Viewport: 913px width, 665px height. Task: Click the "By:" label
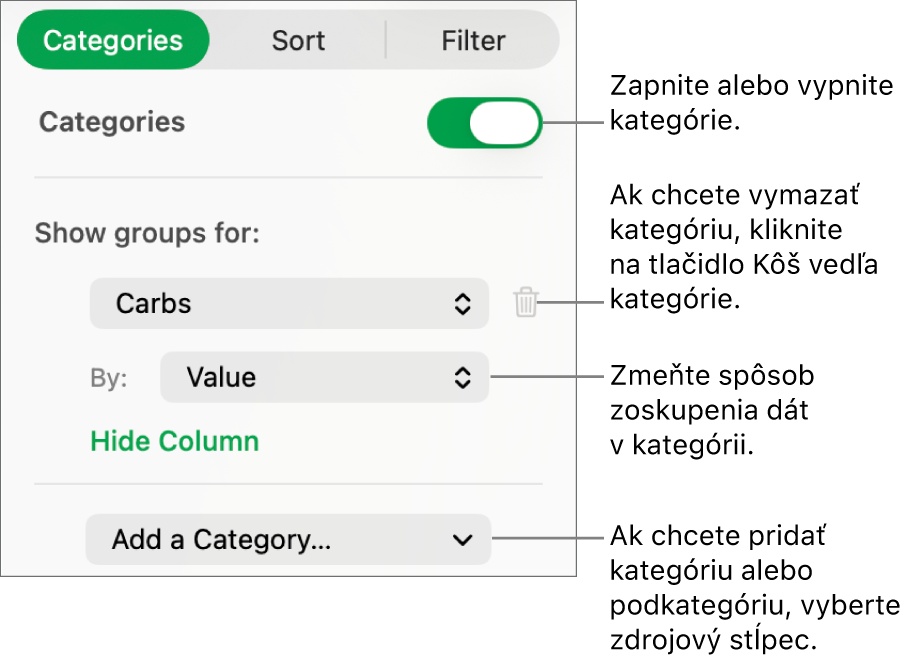pos(109,379)
